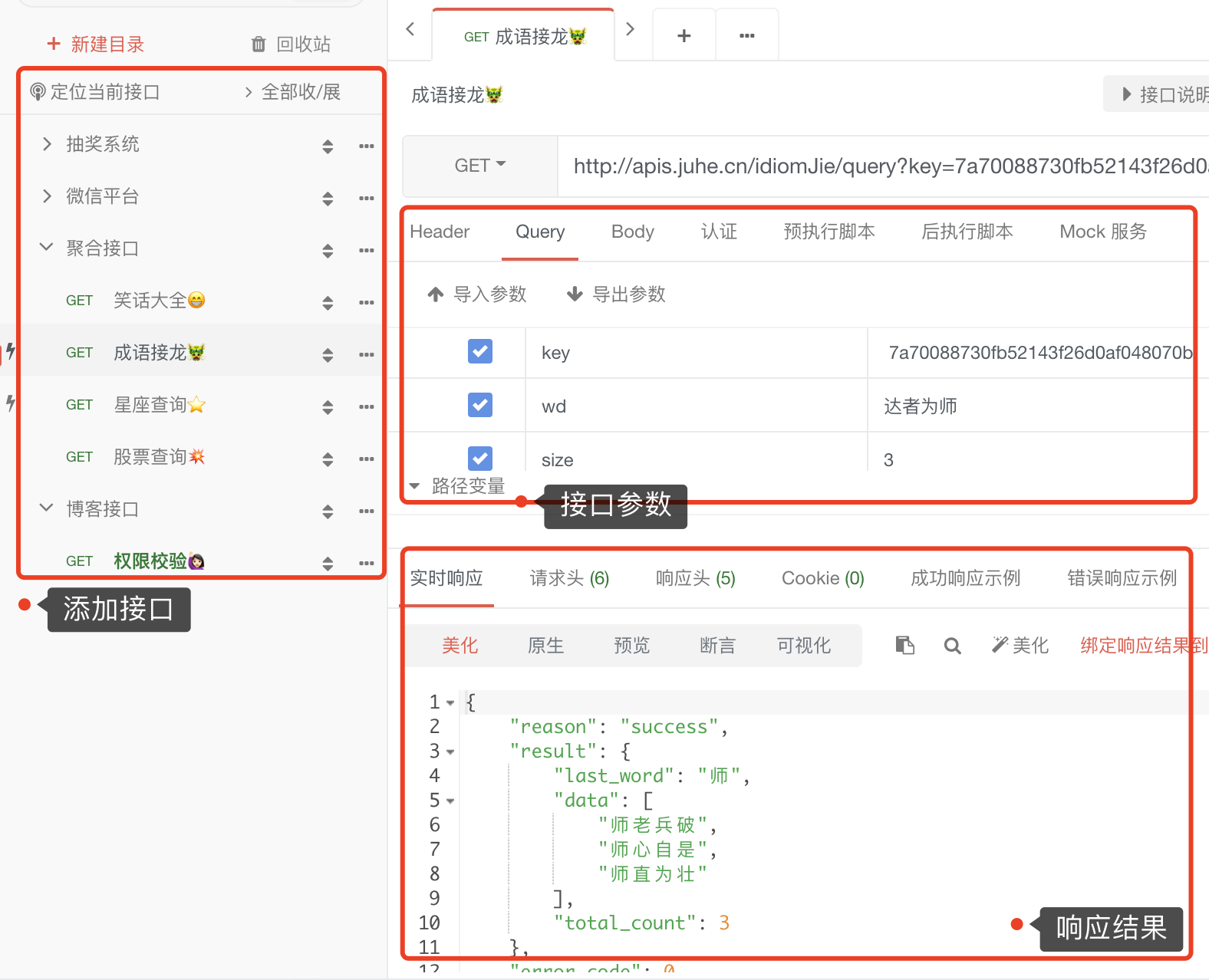Open the 星座查询 GET interface
Screen dimensions: 1209x980
pos(160,404)
